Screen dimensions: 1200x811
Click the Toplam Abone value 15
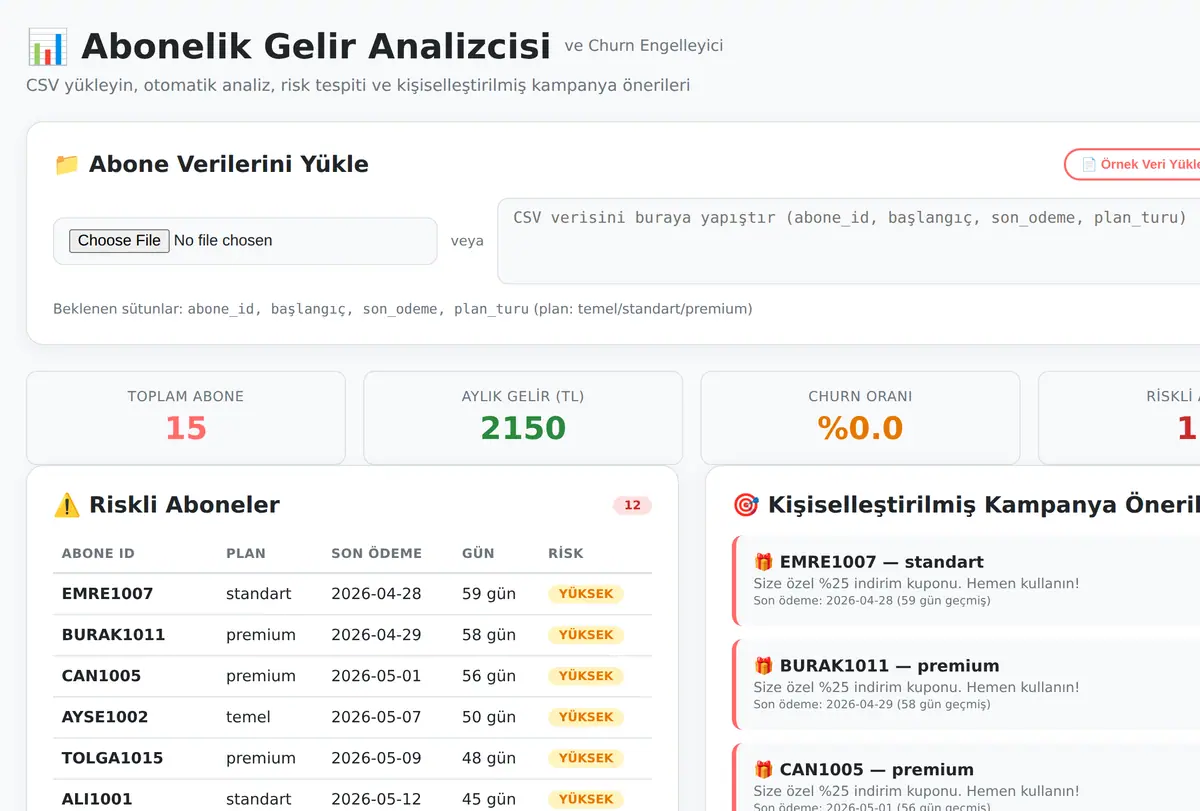point(186,428)
